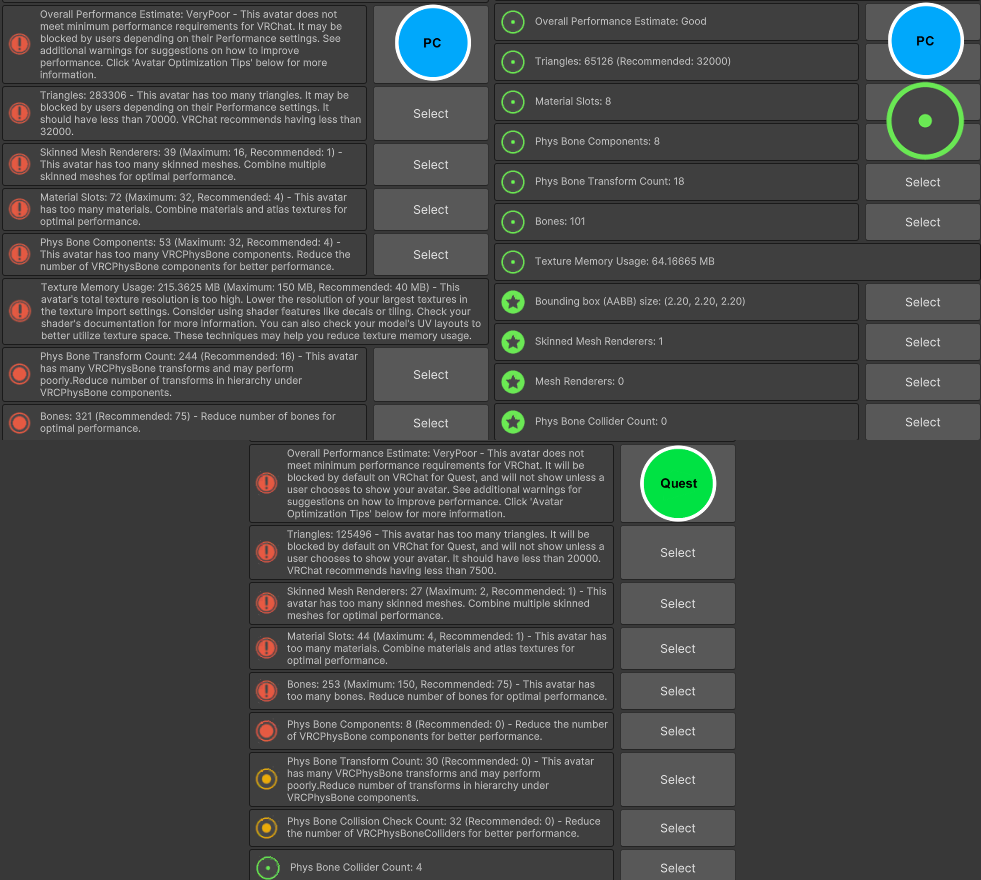Click the error icon for Phys Bone Components: 53
The width and height of the screenshot is (981, 880).
point(20,255)
